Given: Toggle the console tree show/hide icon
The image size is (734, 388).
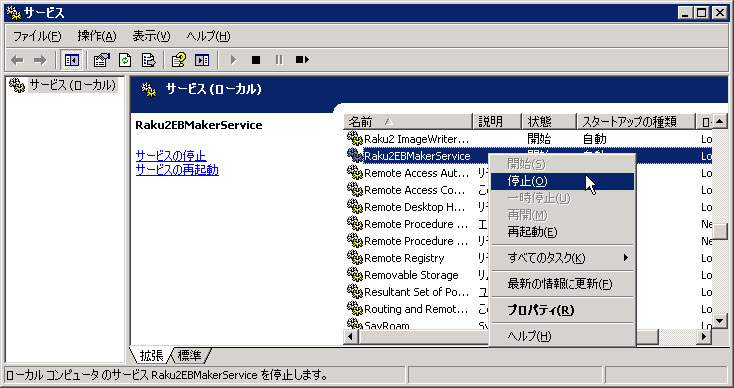Looking at the screenshot, I should [72, 60].
